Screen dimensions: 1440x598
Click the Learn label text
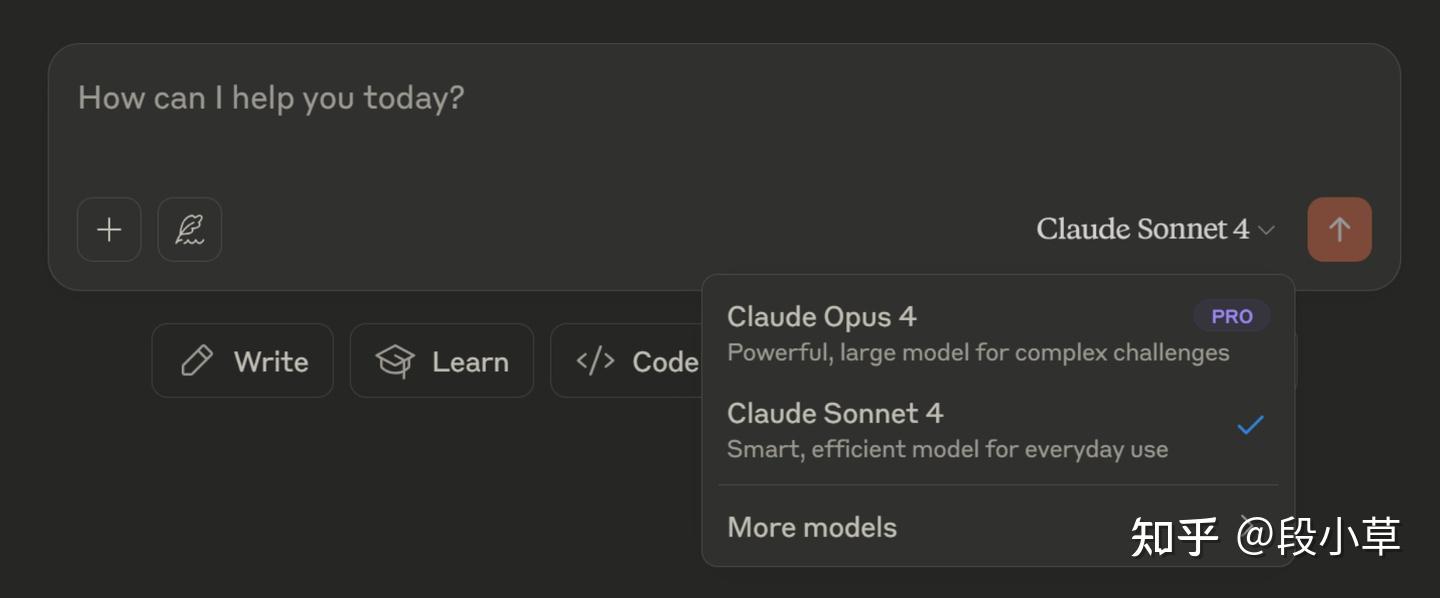tap(470, 361)
